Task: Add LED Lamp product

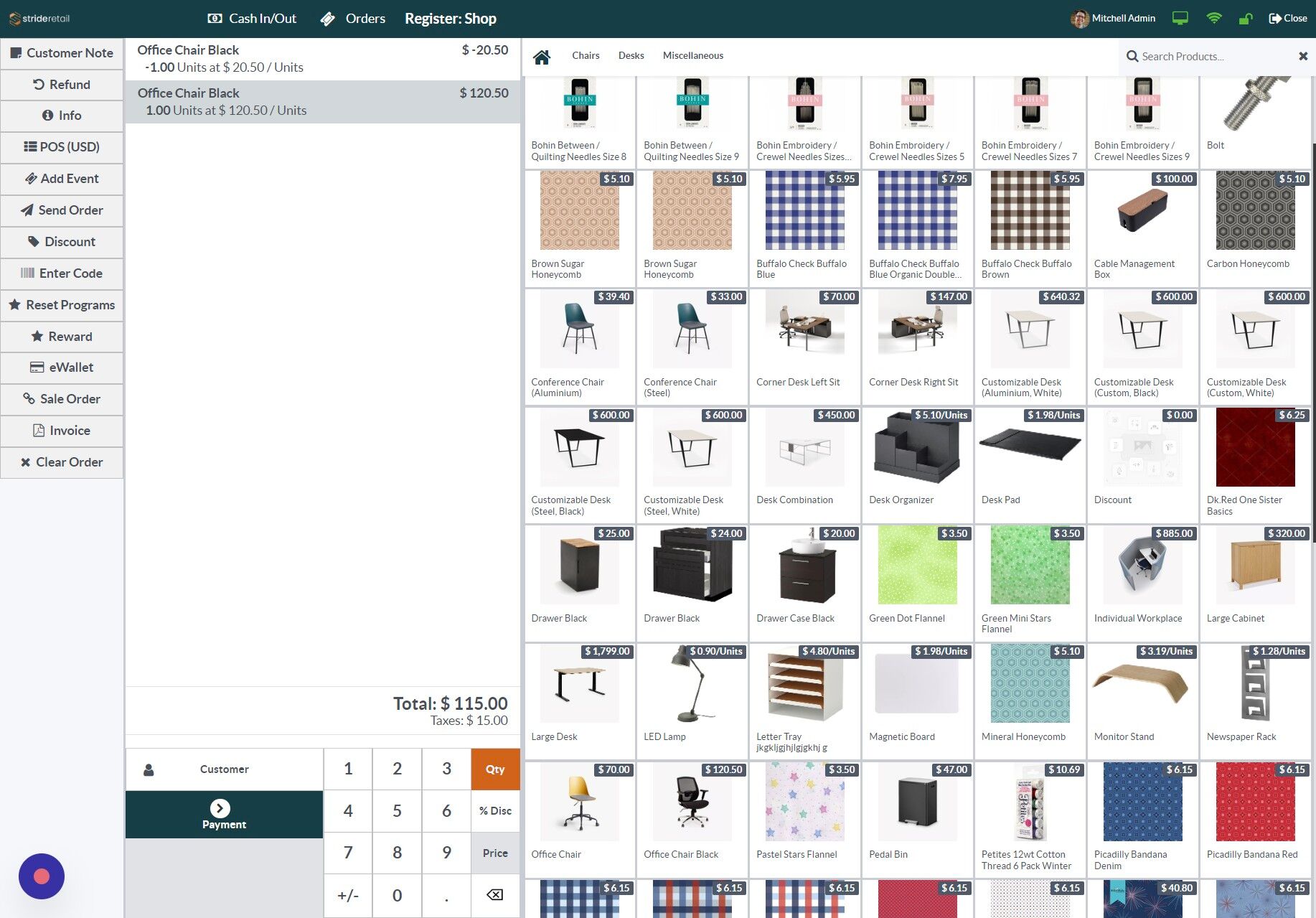Action: tap(692, 701)
